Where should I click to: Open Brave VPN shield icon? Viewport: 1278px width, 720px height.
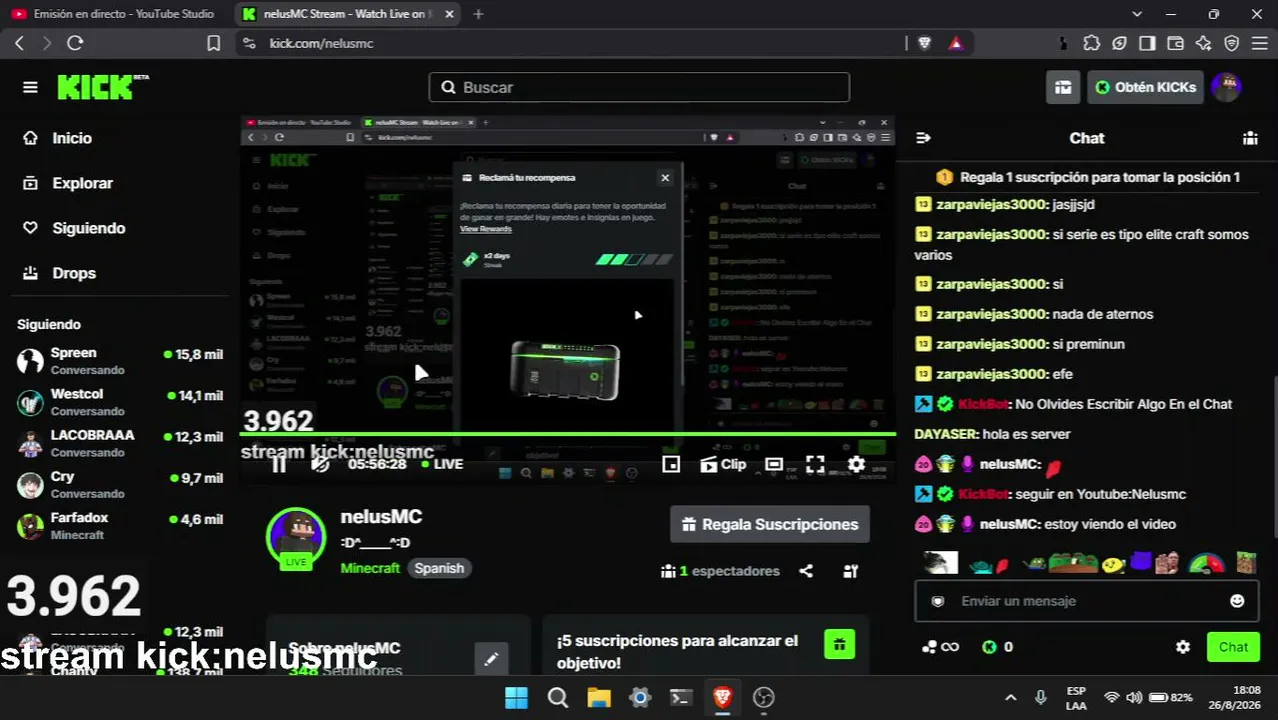[x=1231, y=43]
